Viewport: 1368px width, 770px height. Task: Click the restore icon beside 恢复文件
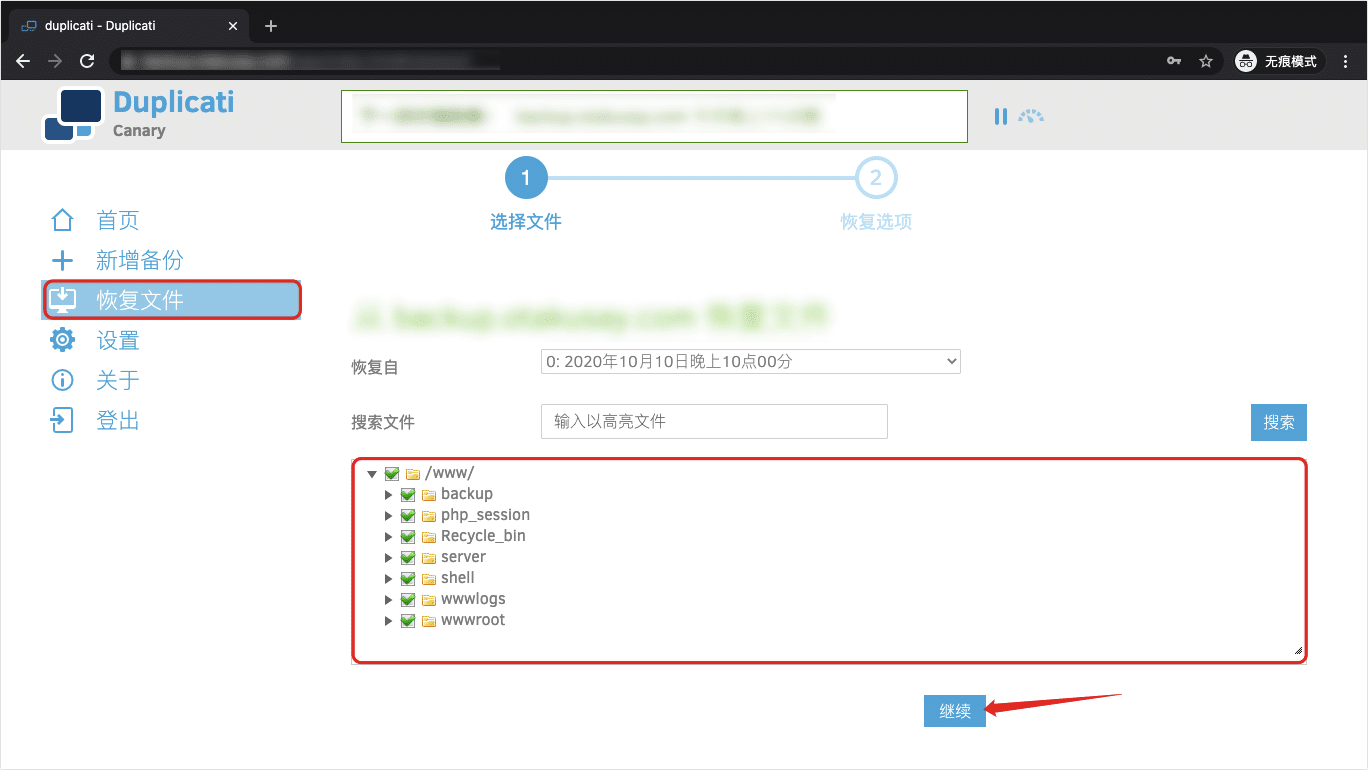(x=63, y=300)
